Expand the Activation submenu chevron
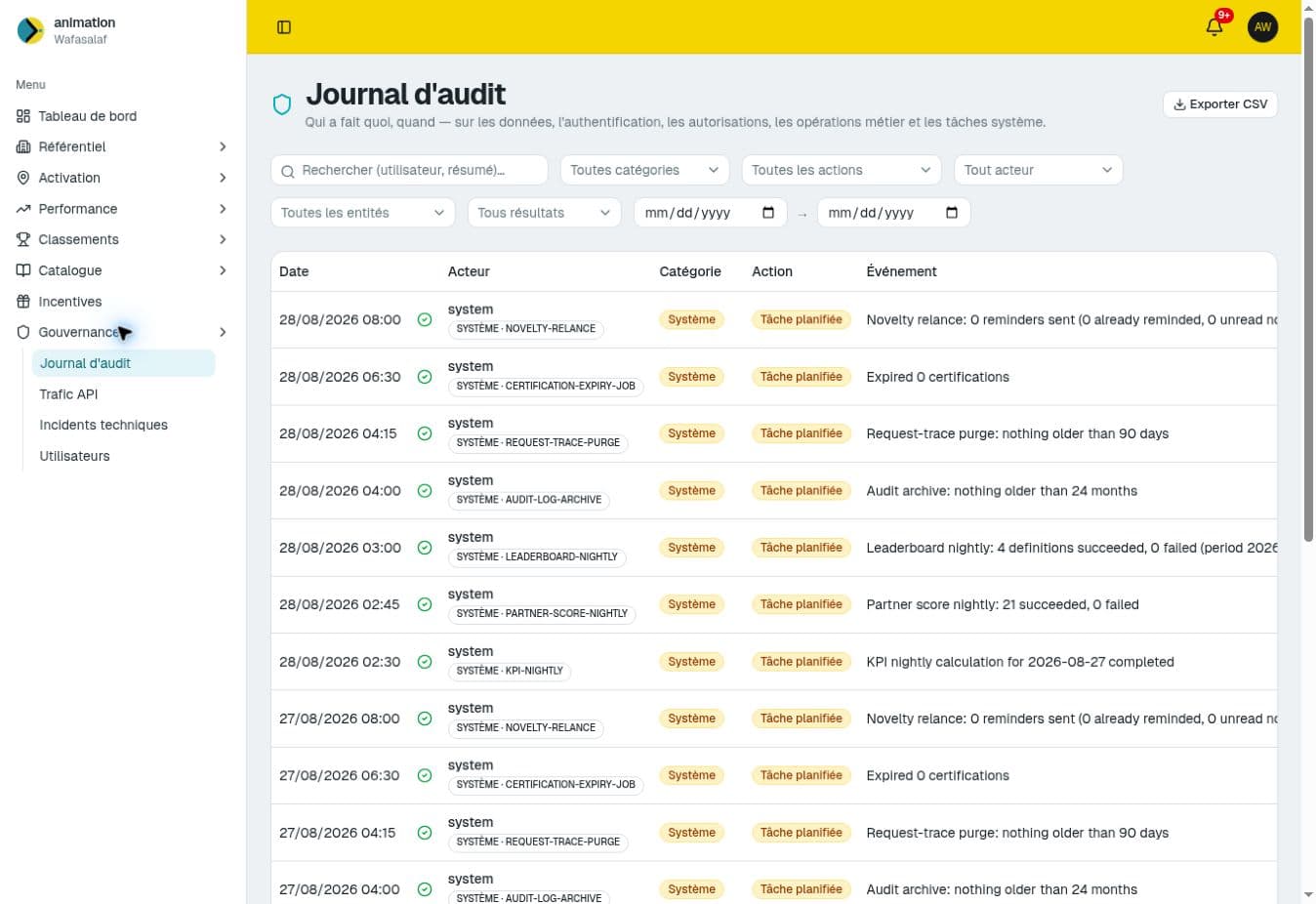Screen dimensions: 1316x904 (x=223, y=178)
